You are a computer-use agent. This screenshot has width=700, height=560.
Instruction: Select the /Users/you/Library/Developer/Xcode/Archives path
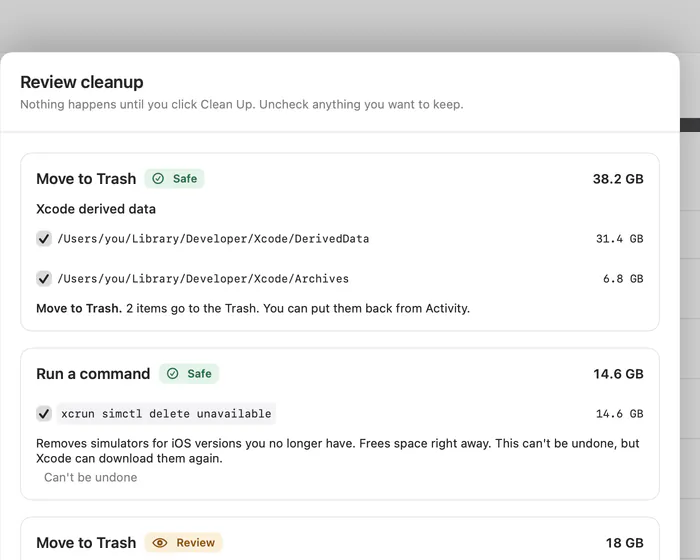click(x=203, y=279)
